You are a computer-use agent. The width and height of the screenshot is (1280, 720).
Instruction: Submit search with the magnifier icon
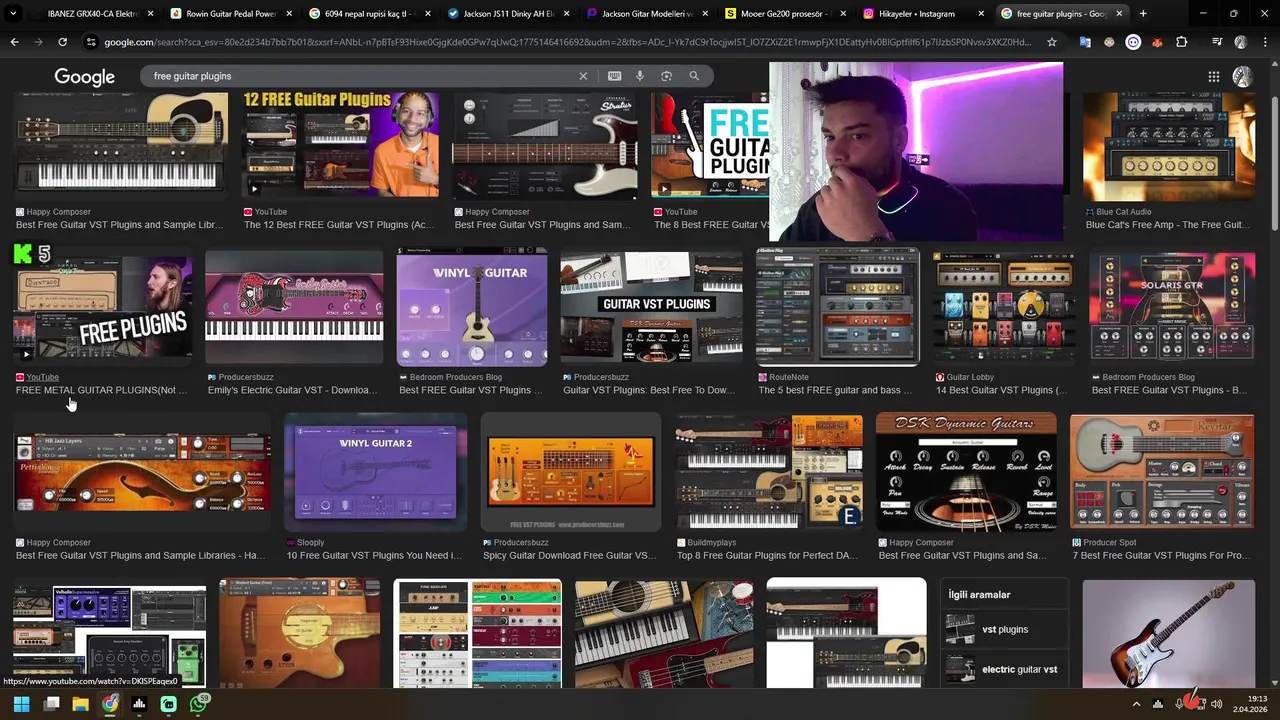coord(694,76)
